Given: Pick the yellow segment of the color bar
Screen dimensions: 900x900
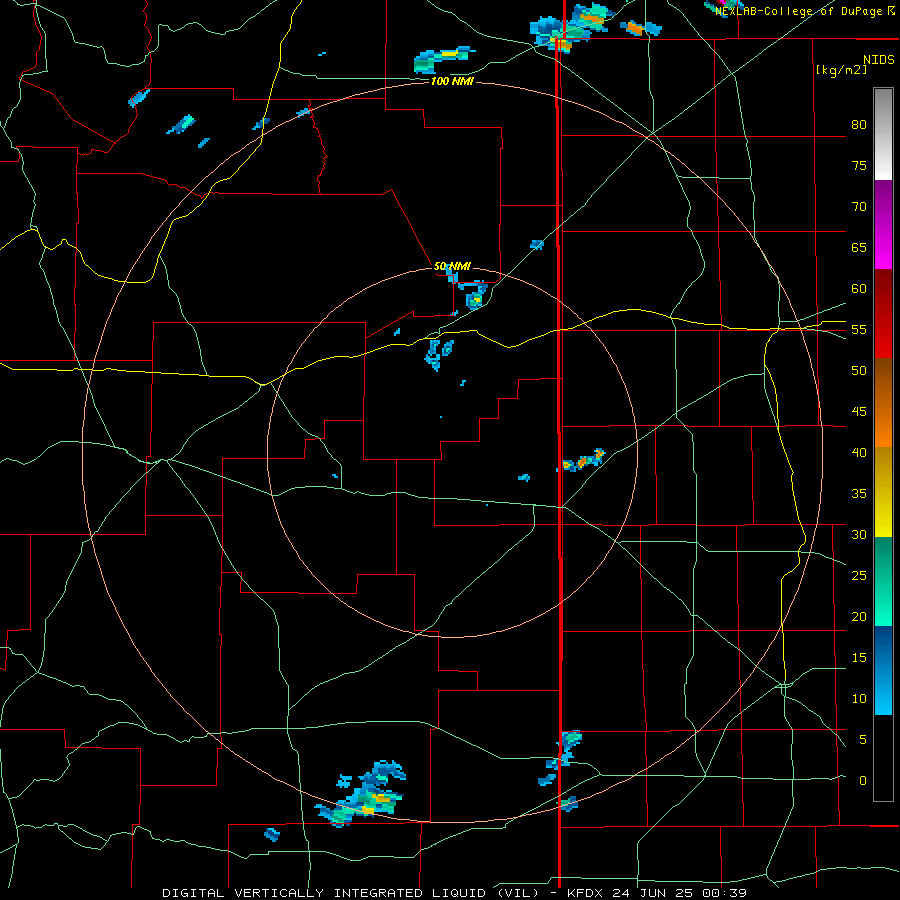Looking at the screenshot, I should [x=883, y=492].
